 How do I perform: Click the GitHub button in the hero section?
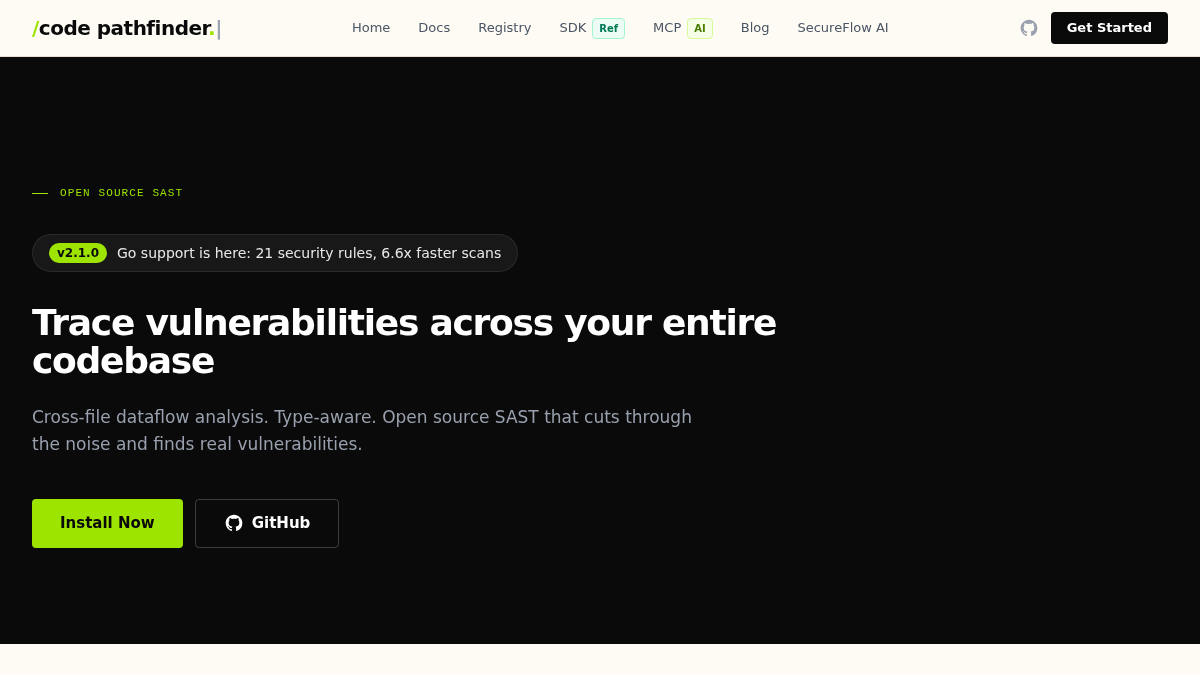point(267,523)
